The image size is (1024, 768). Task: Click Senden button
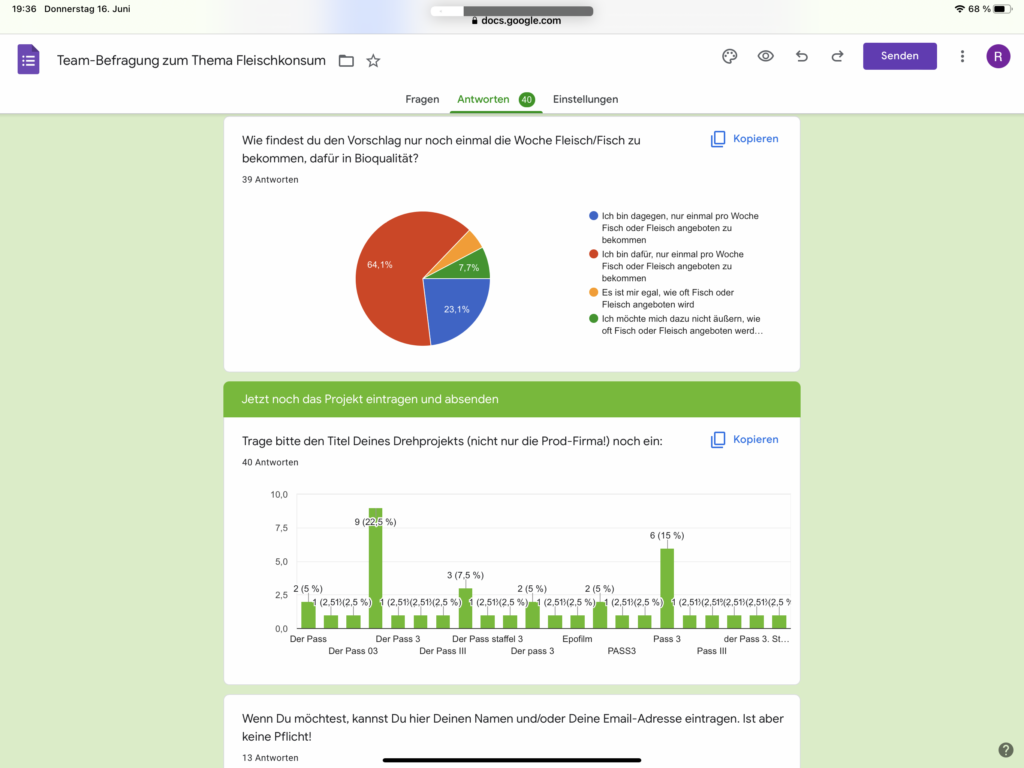click(899, 56)
